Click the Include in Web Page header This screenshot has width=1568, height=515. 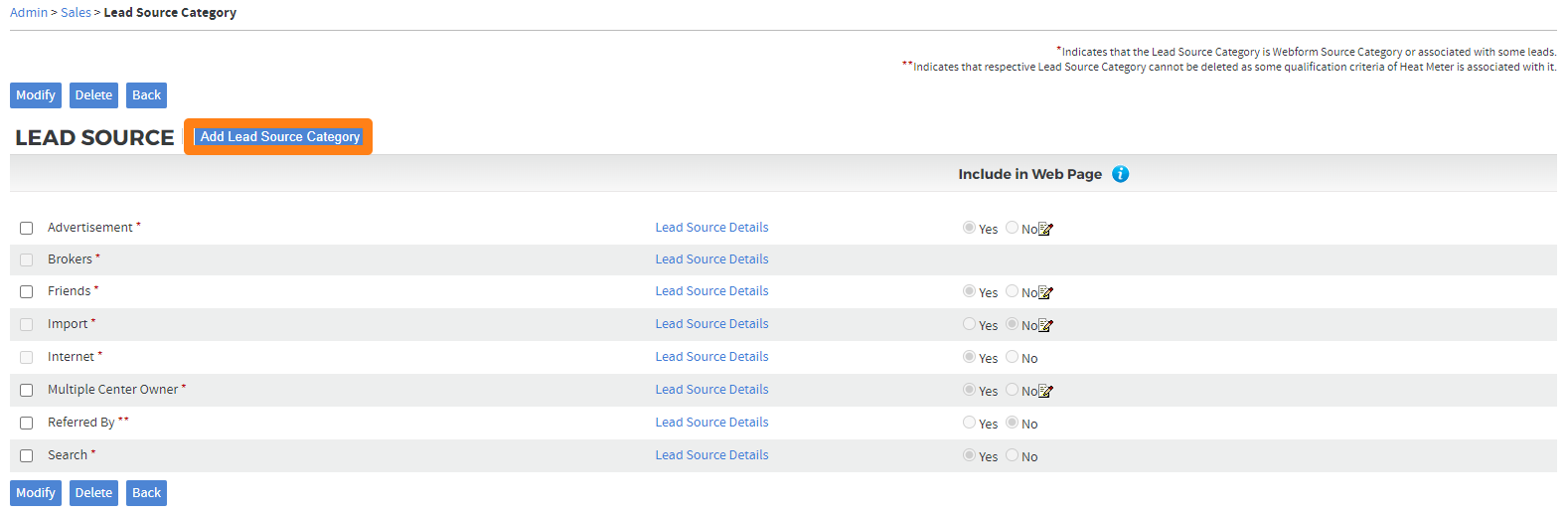point(1029,174)
